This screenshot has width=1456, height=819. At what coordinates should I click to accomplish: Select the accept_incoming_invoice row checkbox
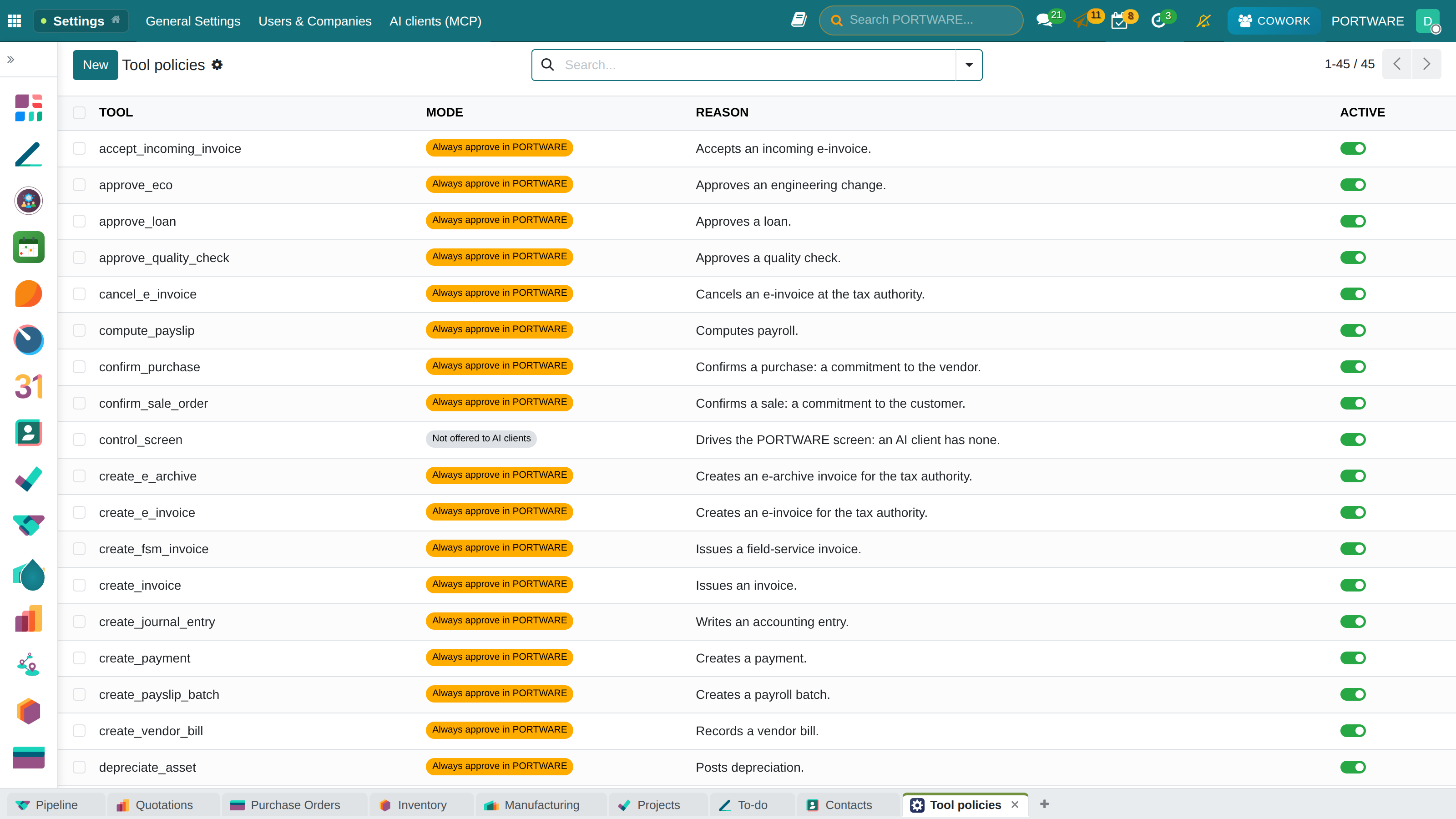[x=79, y=149]
